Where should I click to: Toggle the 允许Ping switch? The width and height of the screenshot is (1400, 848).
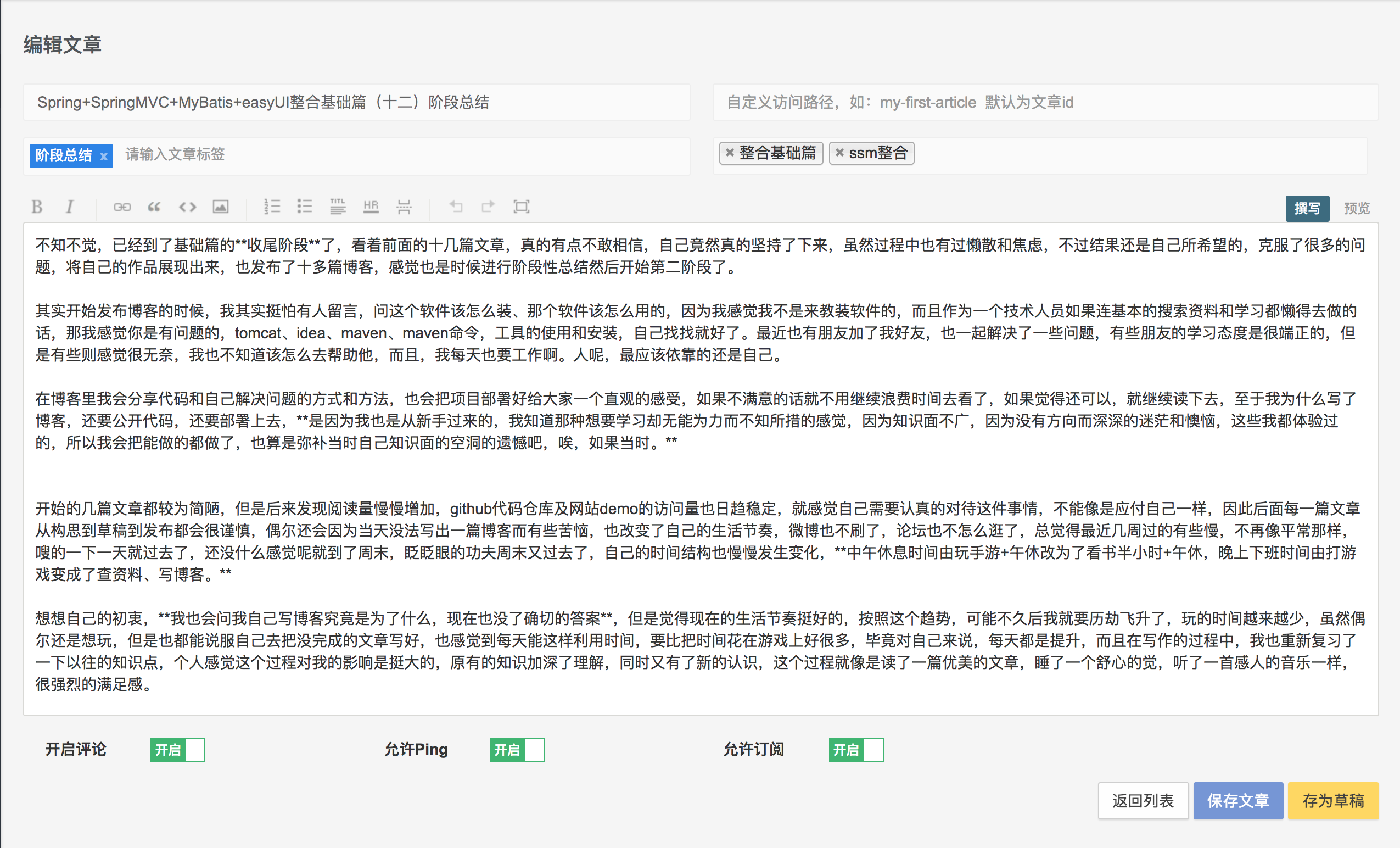click(517, 750)
